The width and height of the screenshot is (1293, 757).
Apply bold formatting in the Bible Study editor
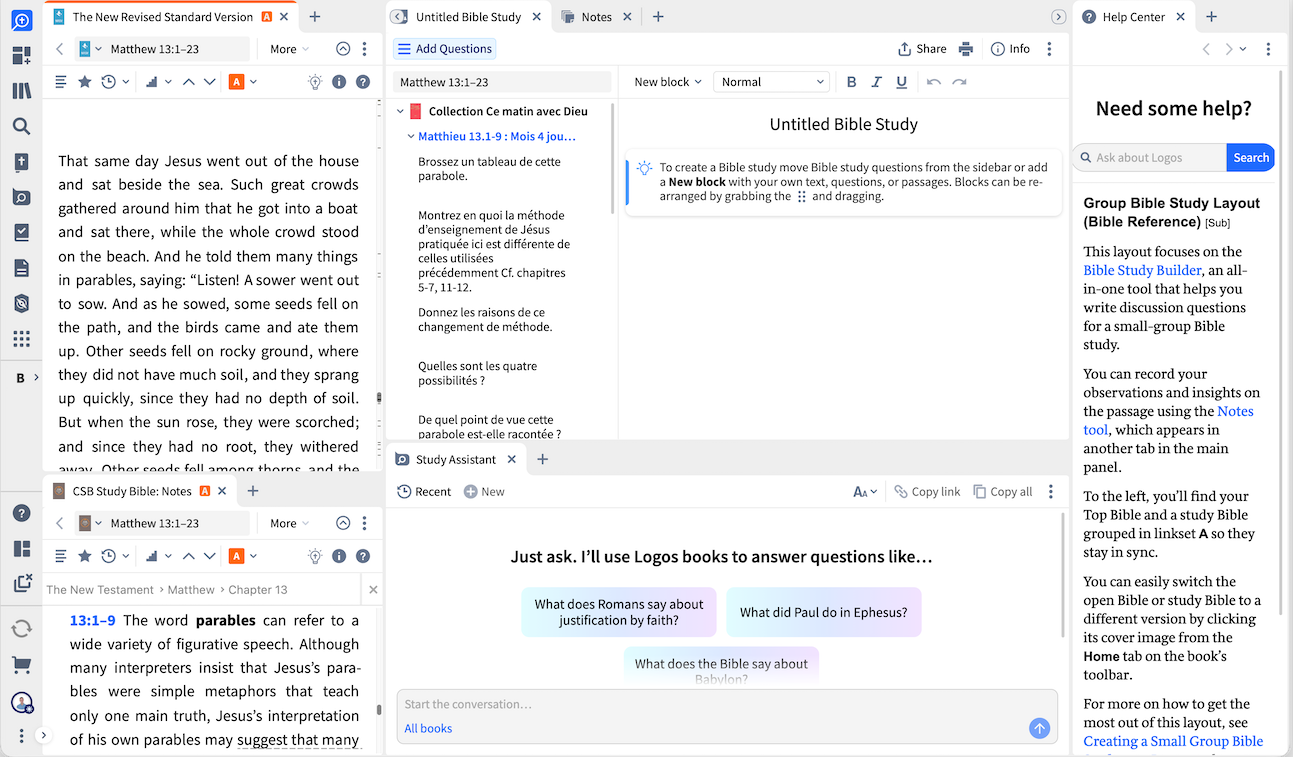click(852, 82)
